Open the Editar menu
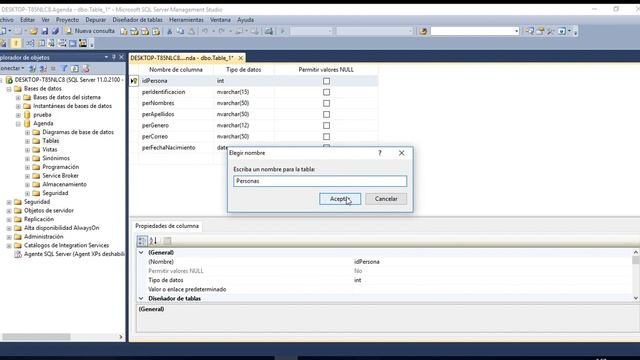This screenshot has height=360, width=640. (x=27, y=20)
